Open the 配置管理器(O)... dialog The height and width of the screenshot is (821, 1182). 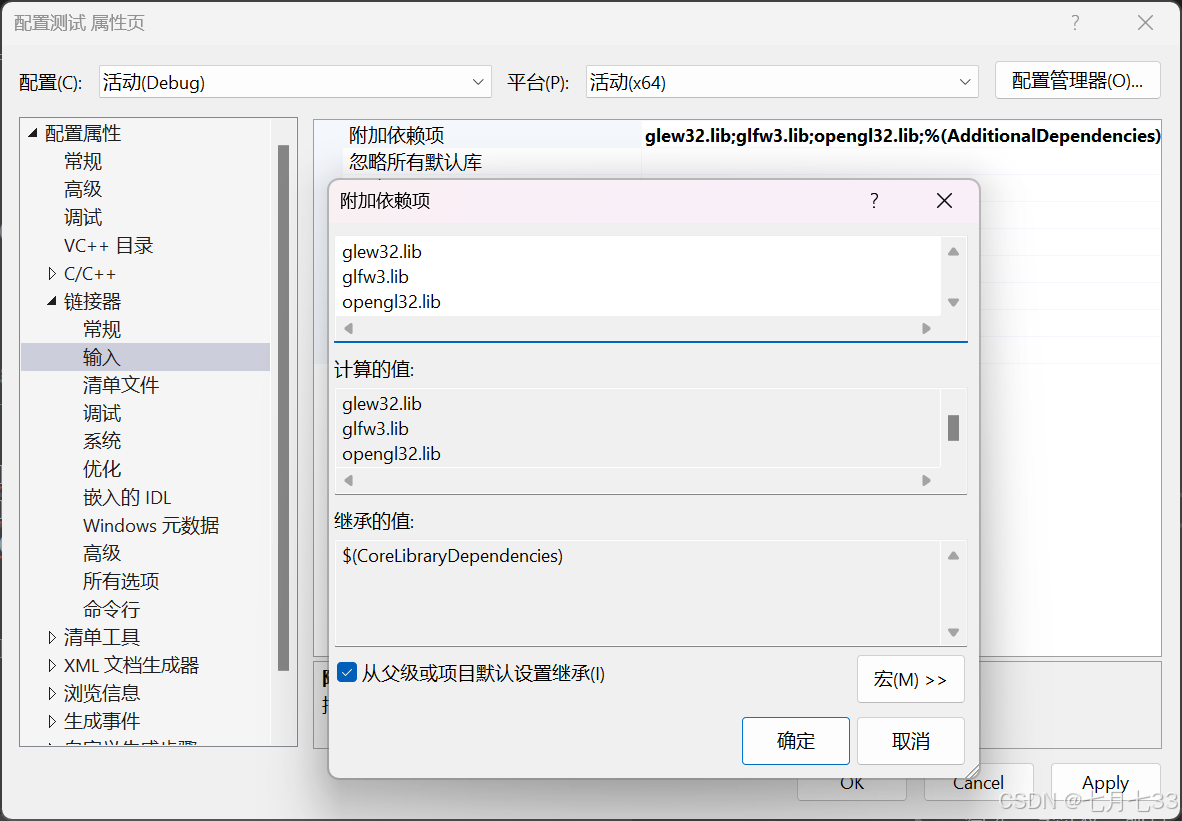pos(1077,81)
